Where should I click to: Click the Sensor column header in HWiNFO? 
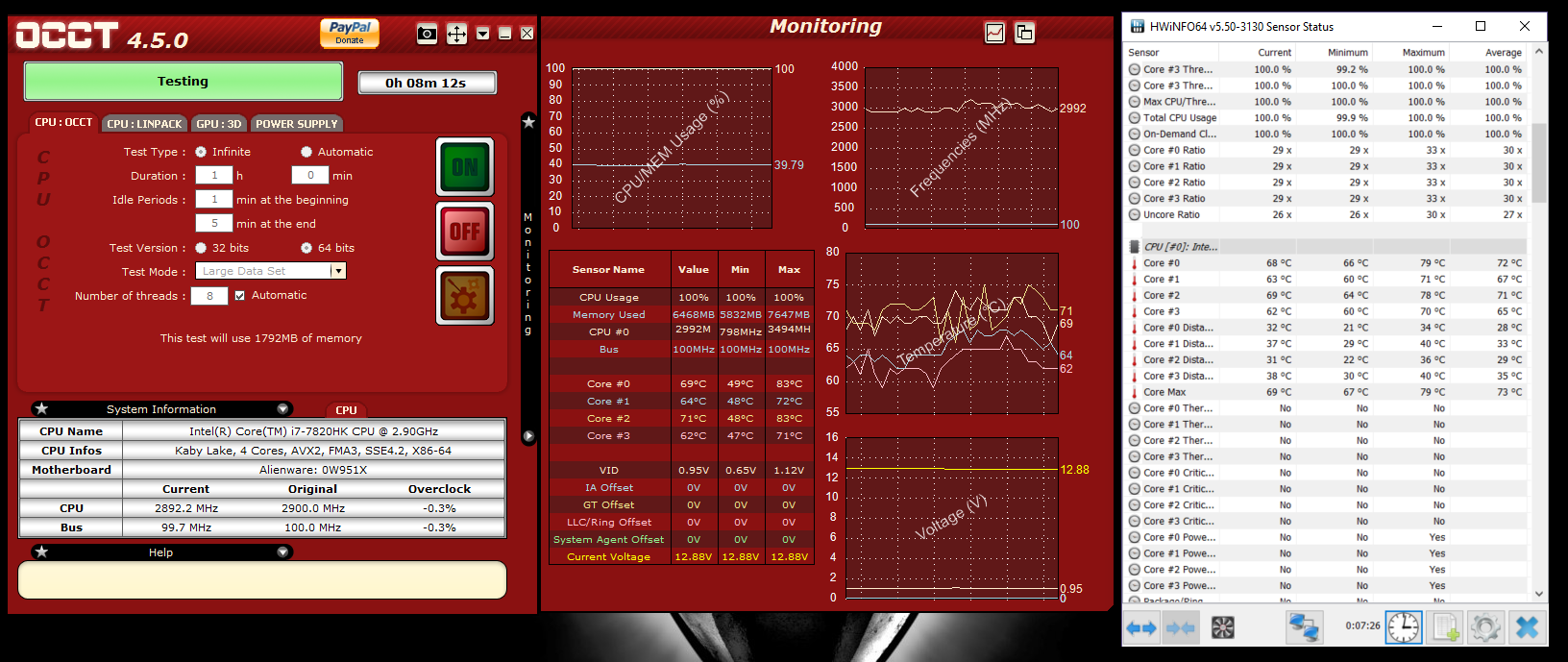[x=1172, y=52]
